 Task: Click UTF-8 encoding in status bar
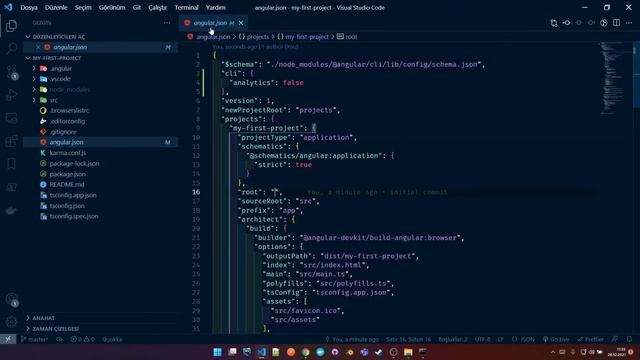click(x=482, y=339)
